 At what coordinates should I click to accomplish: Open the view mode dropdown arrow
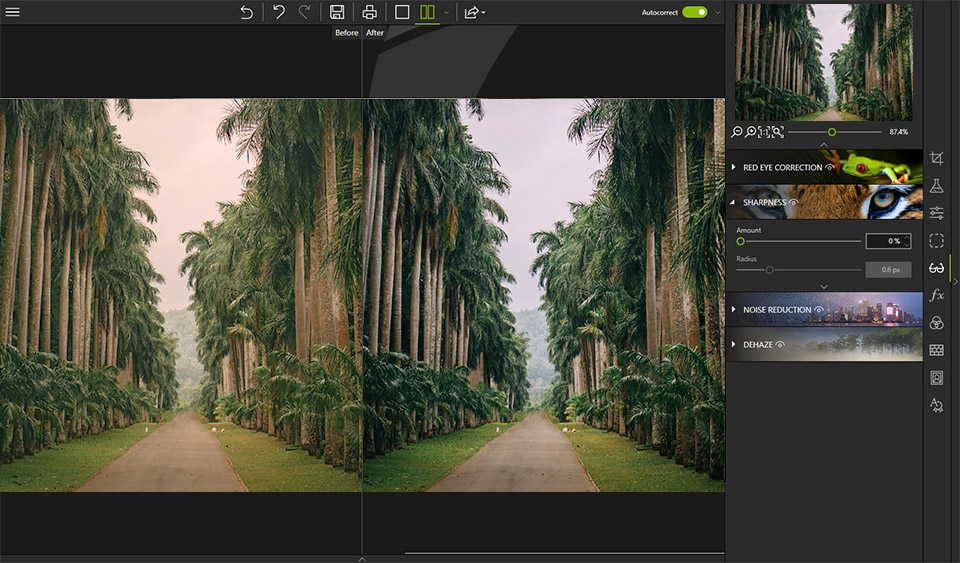pyautogui.click(x=446, y=12)
